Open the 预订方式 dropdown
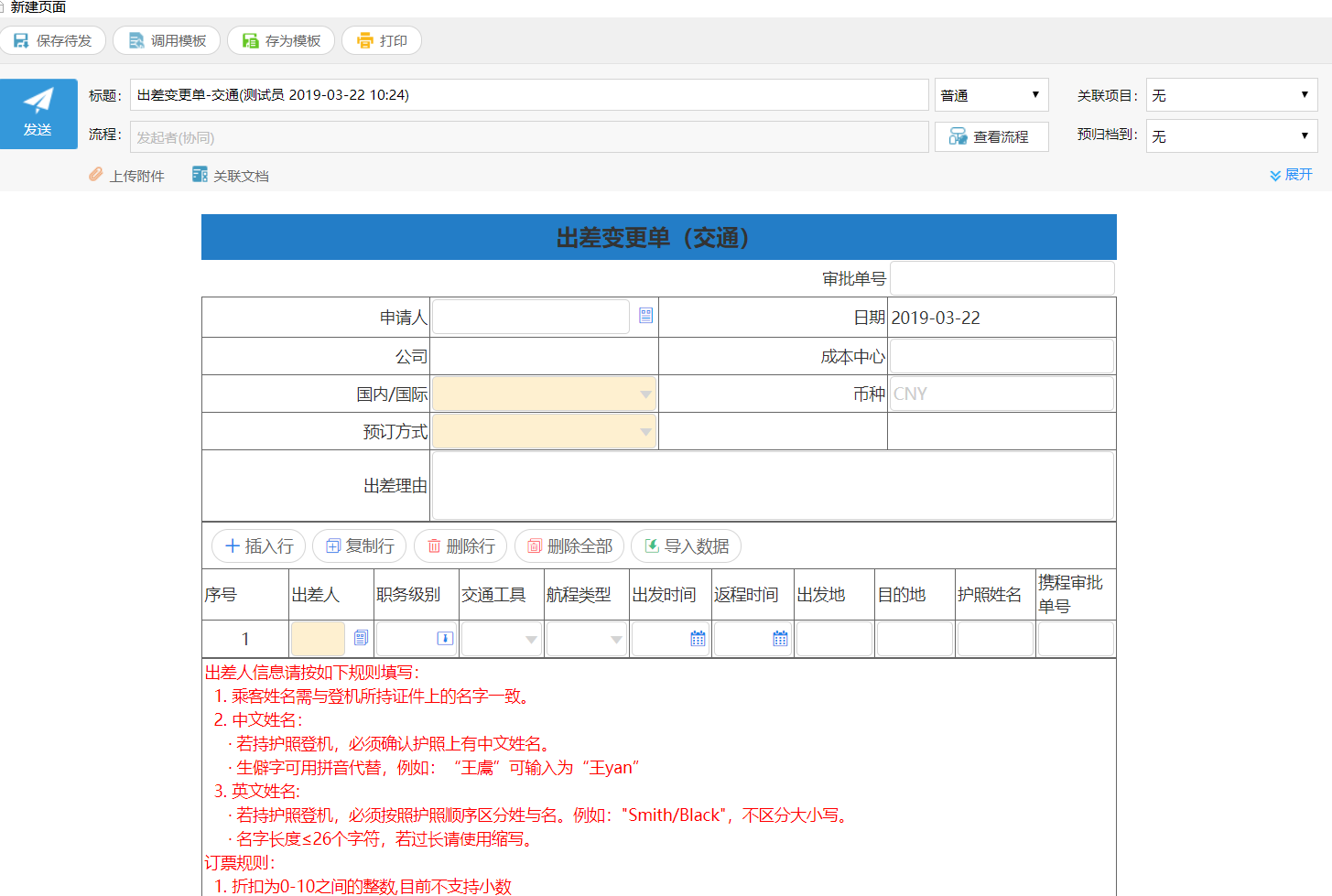1332x896 pixels. (544, 432)
